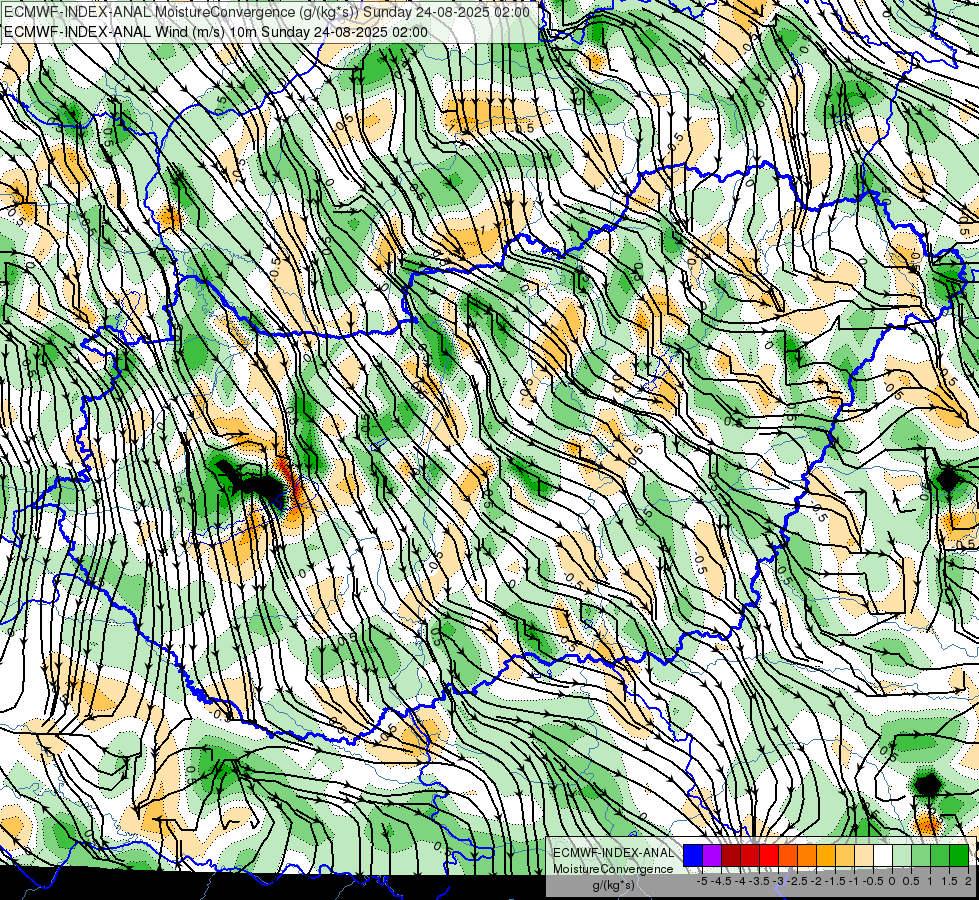Click the -1.5 tick label on the legend scale
The height and width of the screenshot is (900, 979).
click(x=835, y=881)
